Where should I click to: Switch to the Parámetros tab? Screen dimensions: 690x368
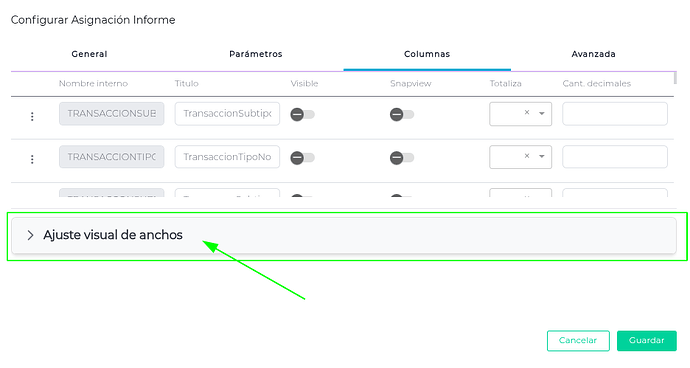(x=256, y=54)
